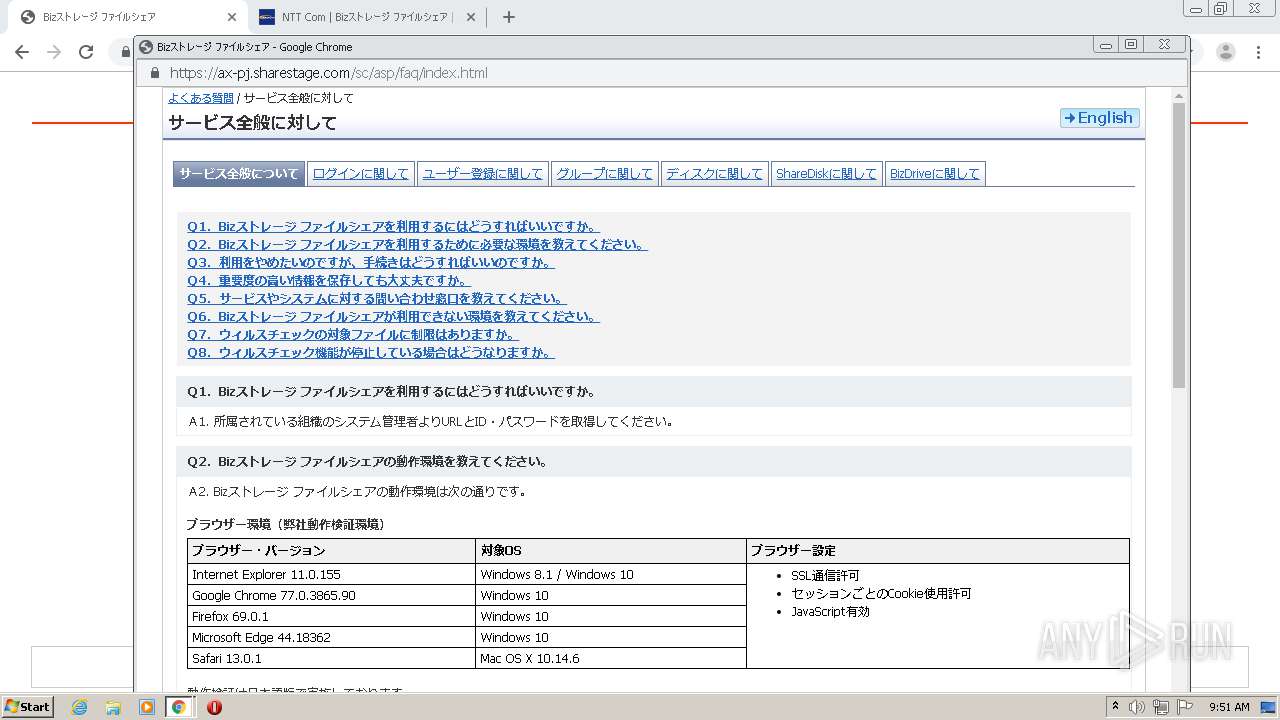
Task: Open the Windows Start menu
Action: [27, 707]
